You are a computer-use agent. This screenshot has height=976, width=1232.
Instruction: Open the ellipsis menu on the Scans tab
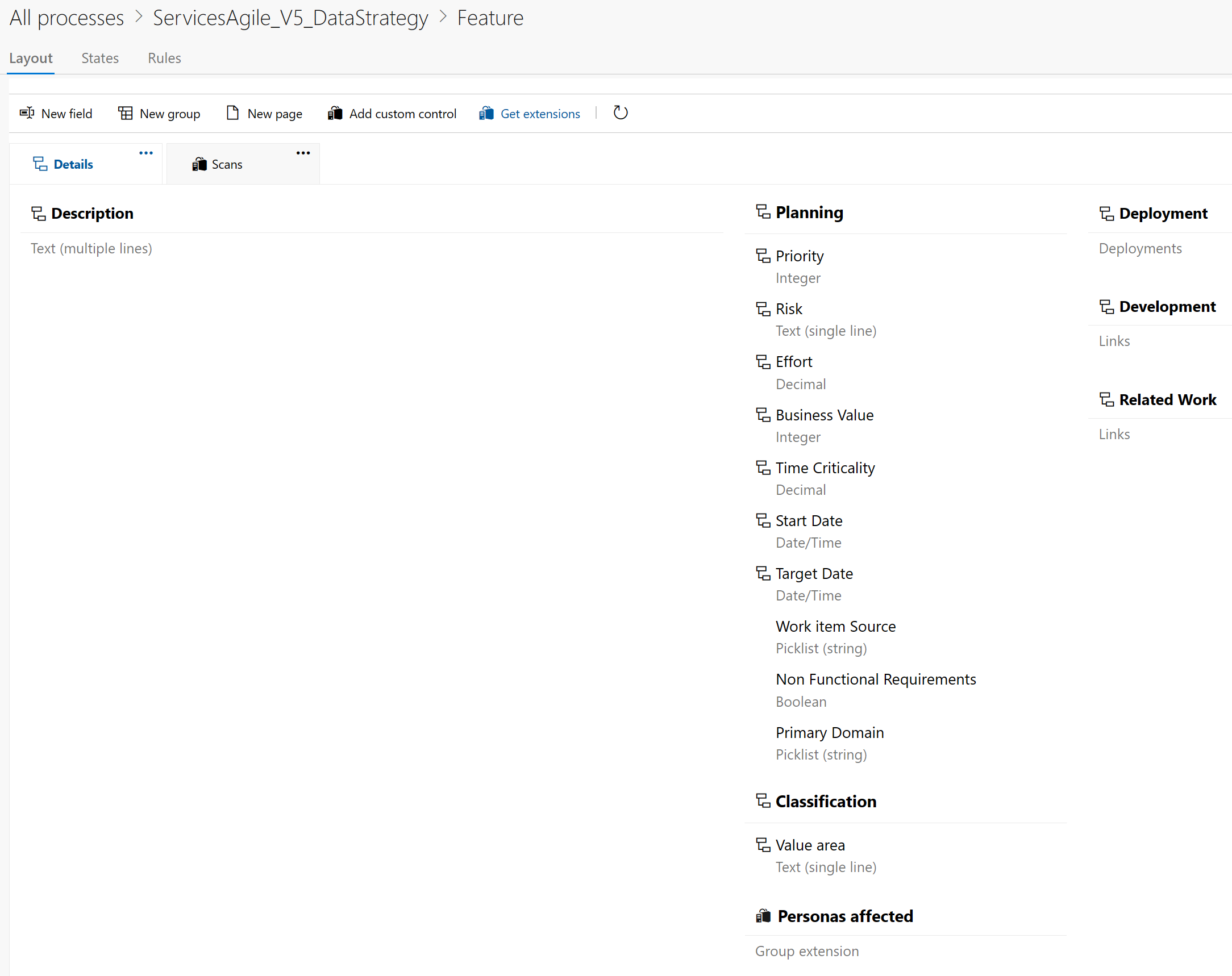[303, 152]
